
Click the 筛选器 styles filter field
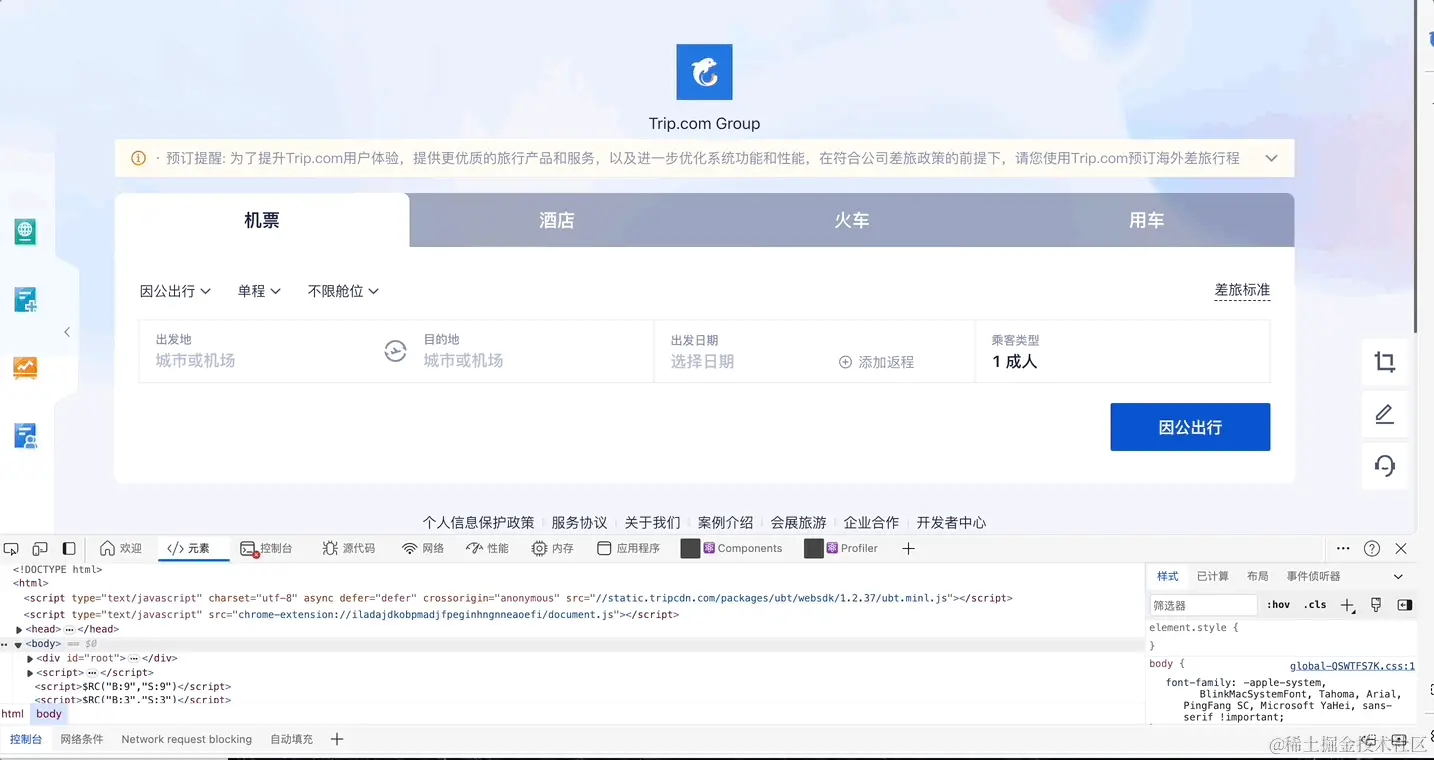(1203, 605)
